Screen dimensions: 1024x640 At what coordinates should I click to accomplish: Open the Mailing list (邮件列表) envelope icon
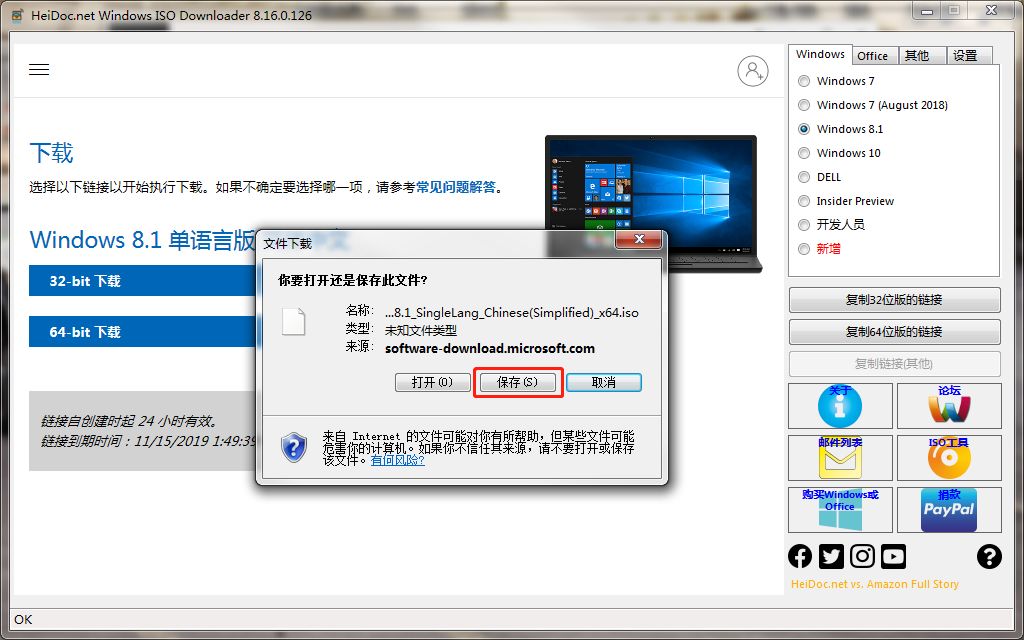click(840, 457)
